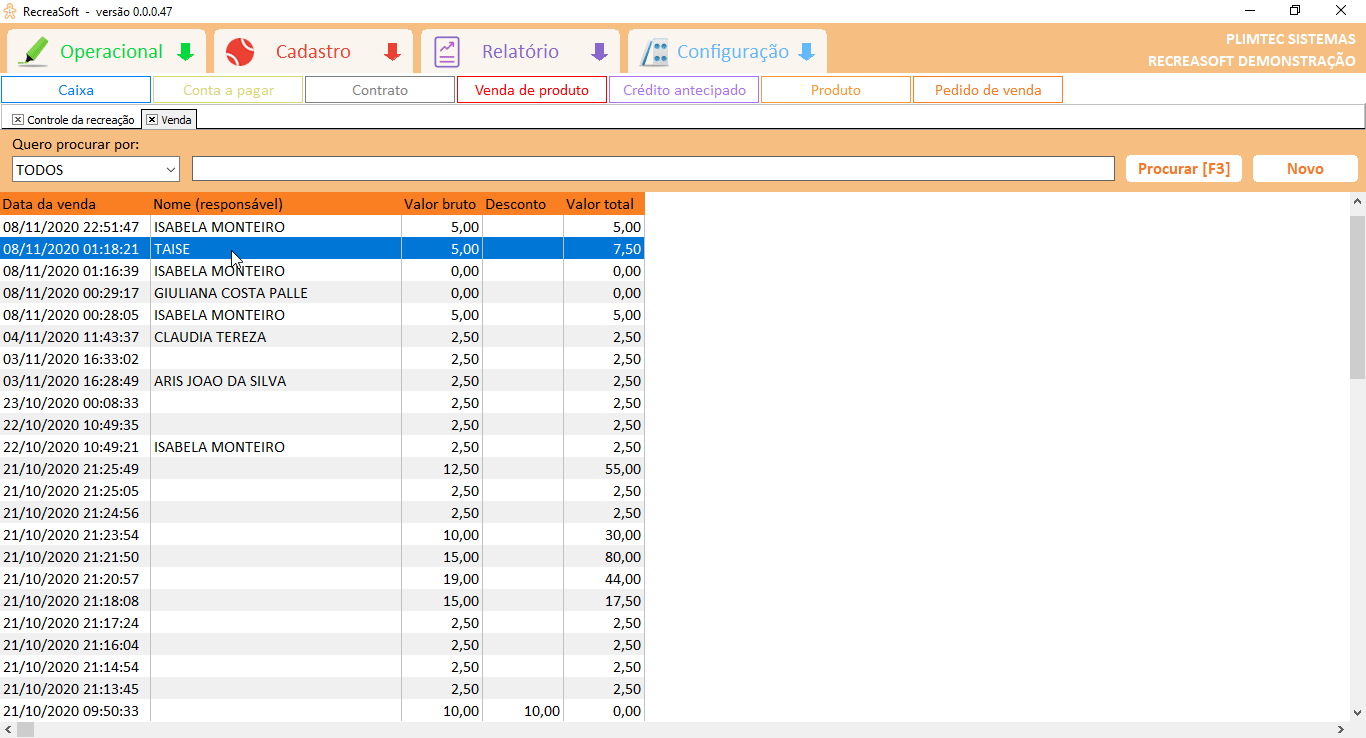Click the Procurar [F3] button

(x=1184, y=169)
